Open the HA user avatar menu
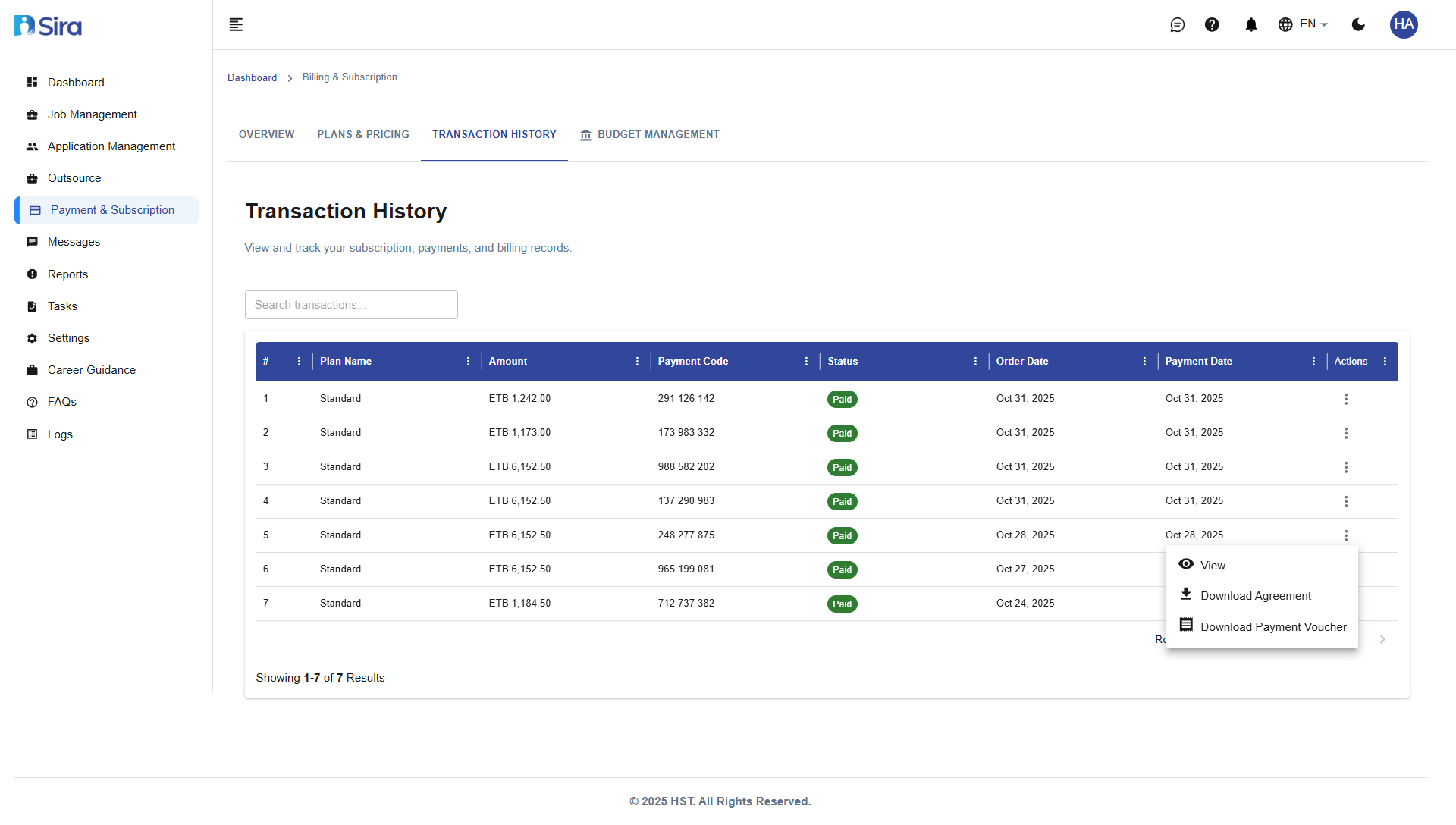The image size is (1456, 825). point(1403,24)
